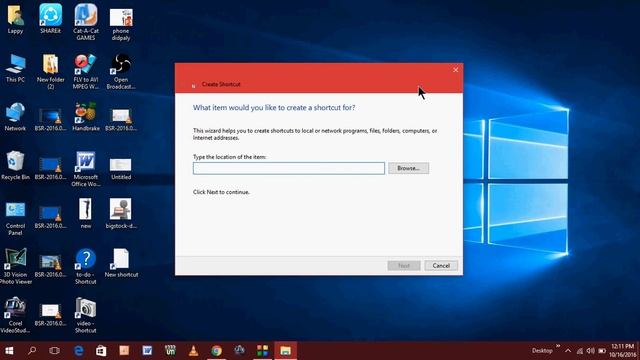Screen dimensions: 640x360
Task: Select the FLV to AVI MPEG shortcut
Action: pyautogui.click(x=86, y=71)
